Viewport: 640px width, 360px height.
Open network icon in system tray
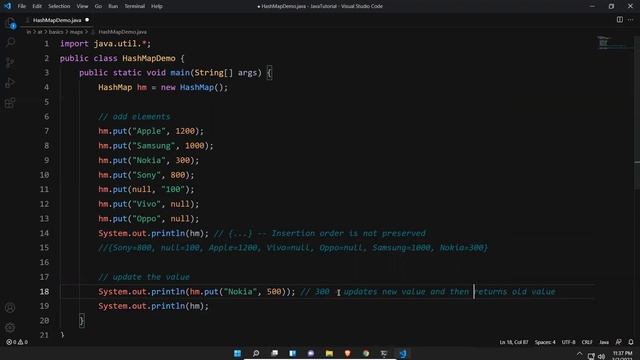click(591, 356)
